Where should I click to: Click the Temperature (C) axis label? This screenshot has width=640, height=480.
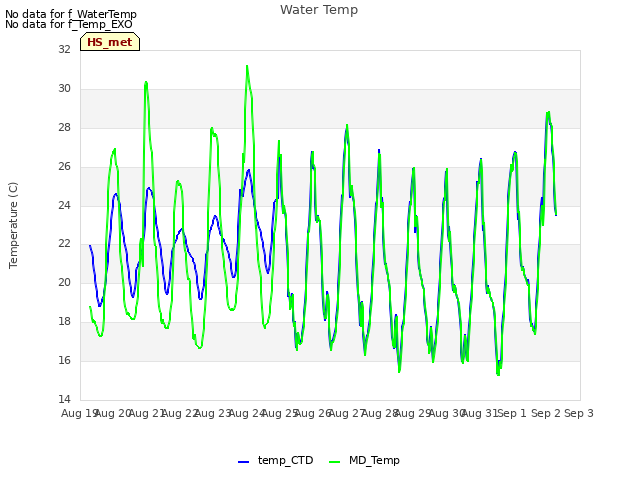point(13,225)
